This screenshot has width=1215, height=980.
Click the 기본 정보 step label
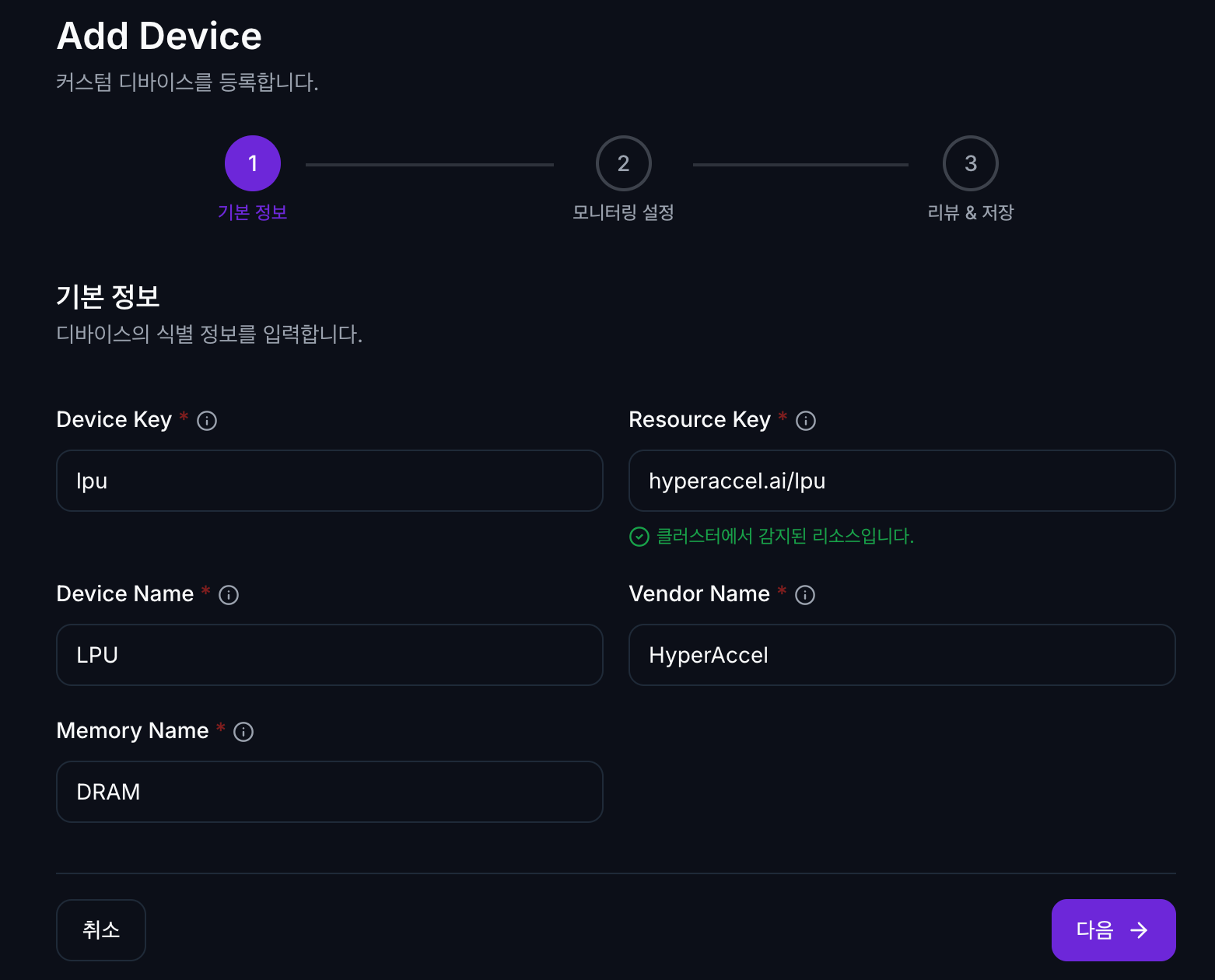point(253,212)
